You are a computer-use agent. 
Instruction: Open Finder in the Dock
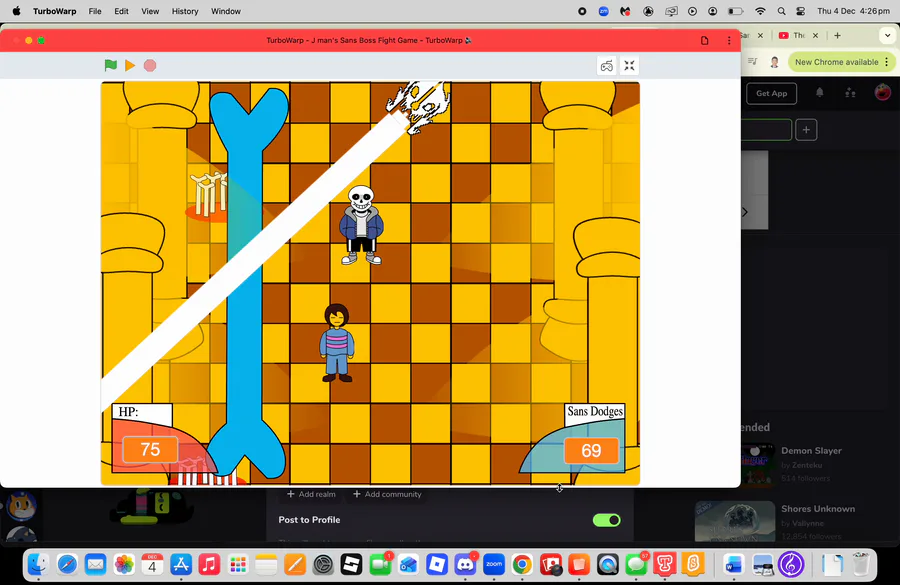[38, 565]
